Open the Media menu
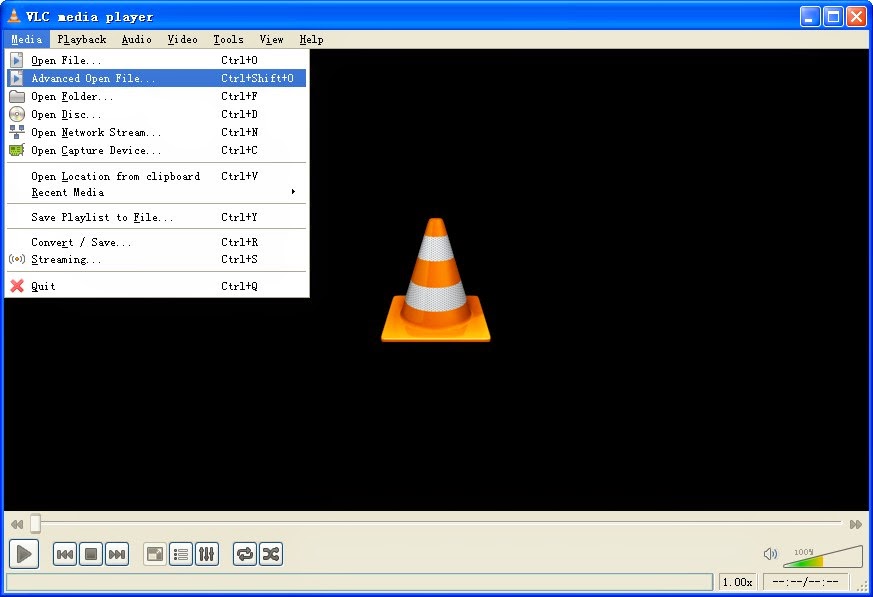This screenshot has height=597, width=873. point(27,40)
